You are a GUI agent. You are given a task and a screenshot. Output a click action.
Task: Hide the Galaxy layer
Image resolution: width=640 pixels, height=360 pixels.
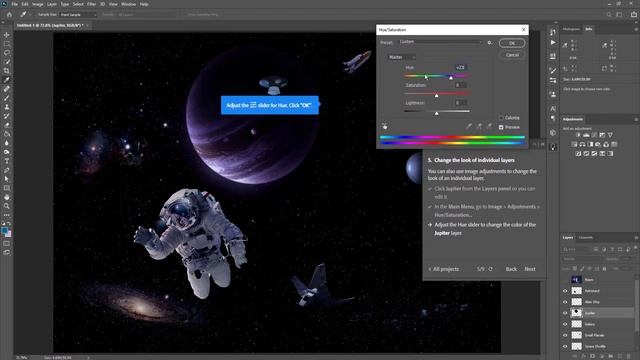565,324
